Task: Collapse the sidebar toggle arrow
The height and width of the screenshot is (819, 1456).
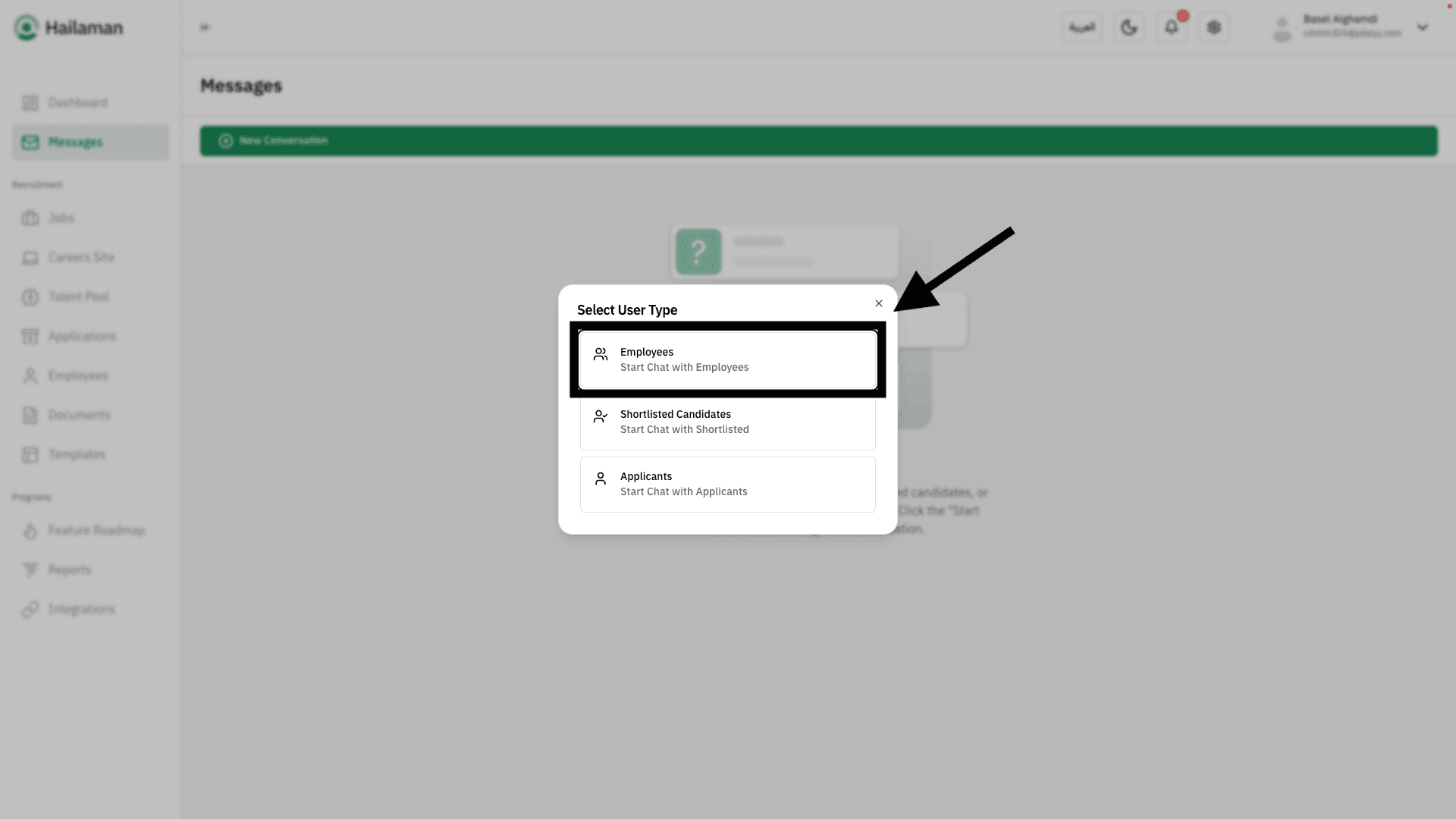Action: pos(205,28)
